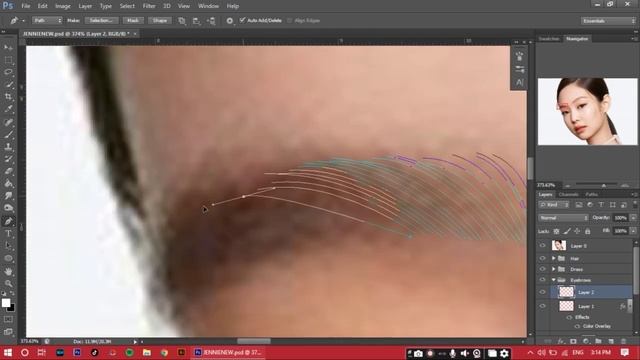Image resolution: width=640 pixels, height=360 pixels.
Task: Click the change screen mode icon
Action: click(8, 332)
